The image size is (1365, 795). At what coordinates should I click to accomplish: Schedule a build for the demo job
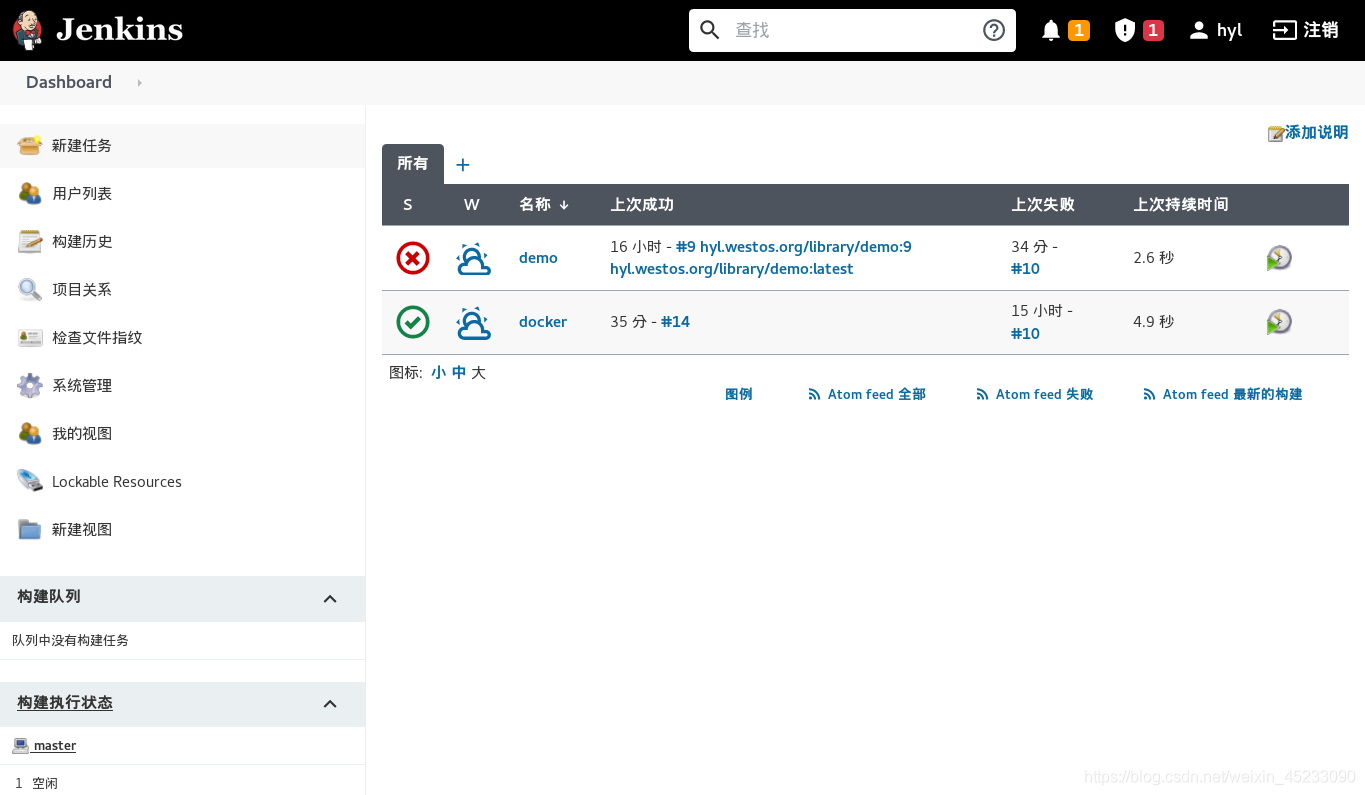tap(1279, 258)
